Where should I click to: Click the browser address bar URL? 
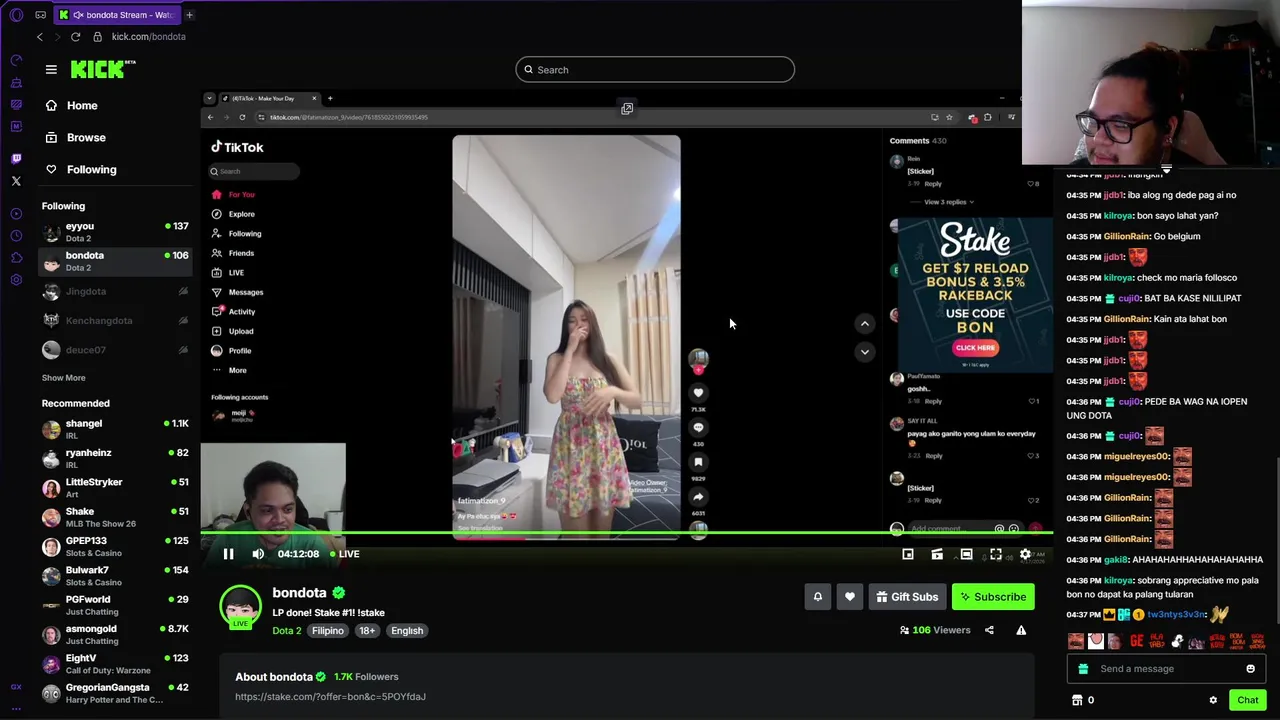(148, 37)
